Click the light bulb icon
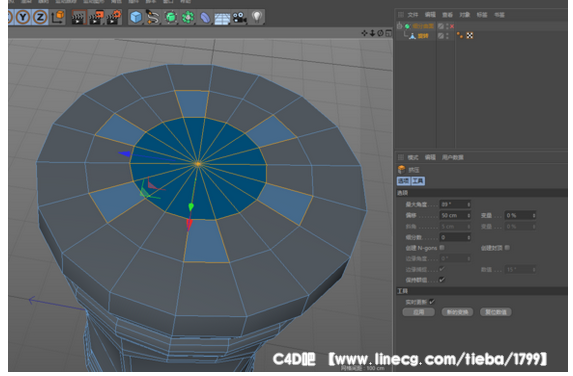Viewport: 573px width, 376px height. pyautogui.click(x=257, y=17)
